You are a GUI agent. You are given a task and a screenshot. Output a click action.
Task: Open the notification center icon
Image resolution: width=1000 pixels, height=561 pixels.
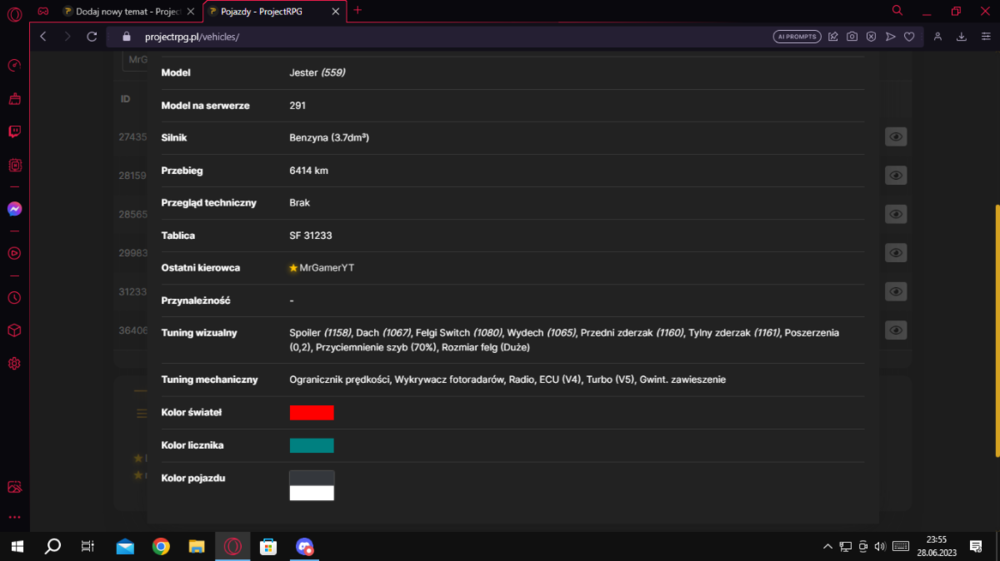976,546
